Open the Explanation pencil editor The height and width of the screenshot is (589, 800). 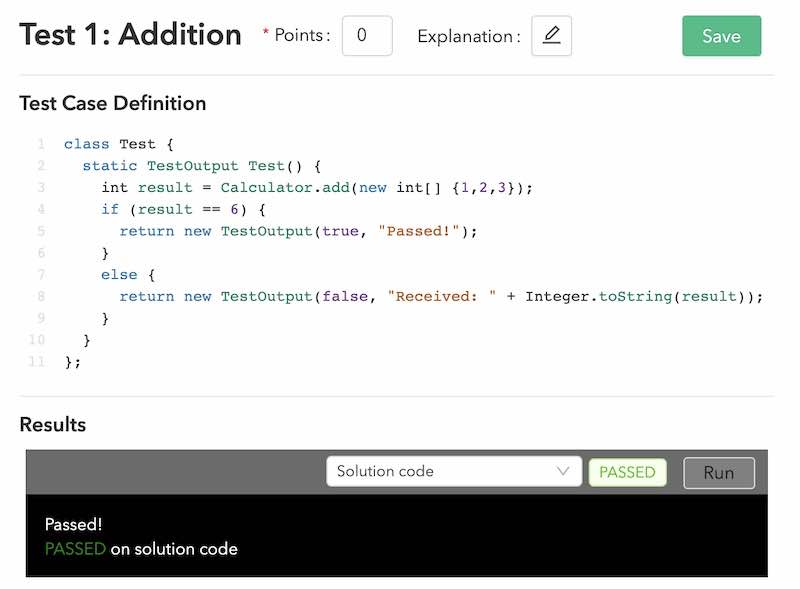(551, 35)
